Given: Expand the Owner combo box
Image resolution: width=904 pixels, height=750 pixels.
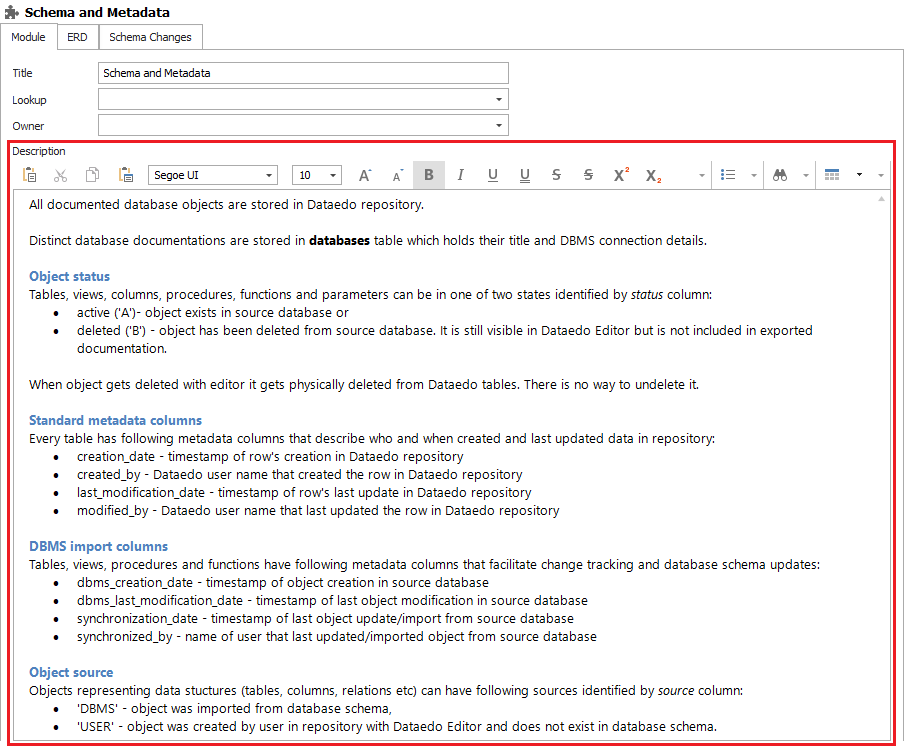Looking at the screenshot, I should pos(498,126).
